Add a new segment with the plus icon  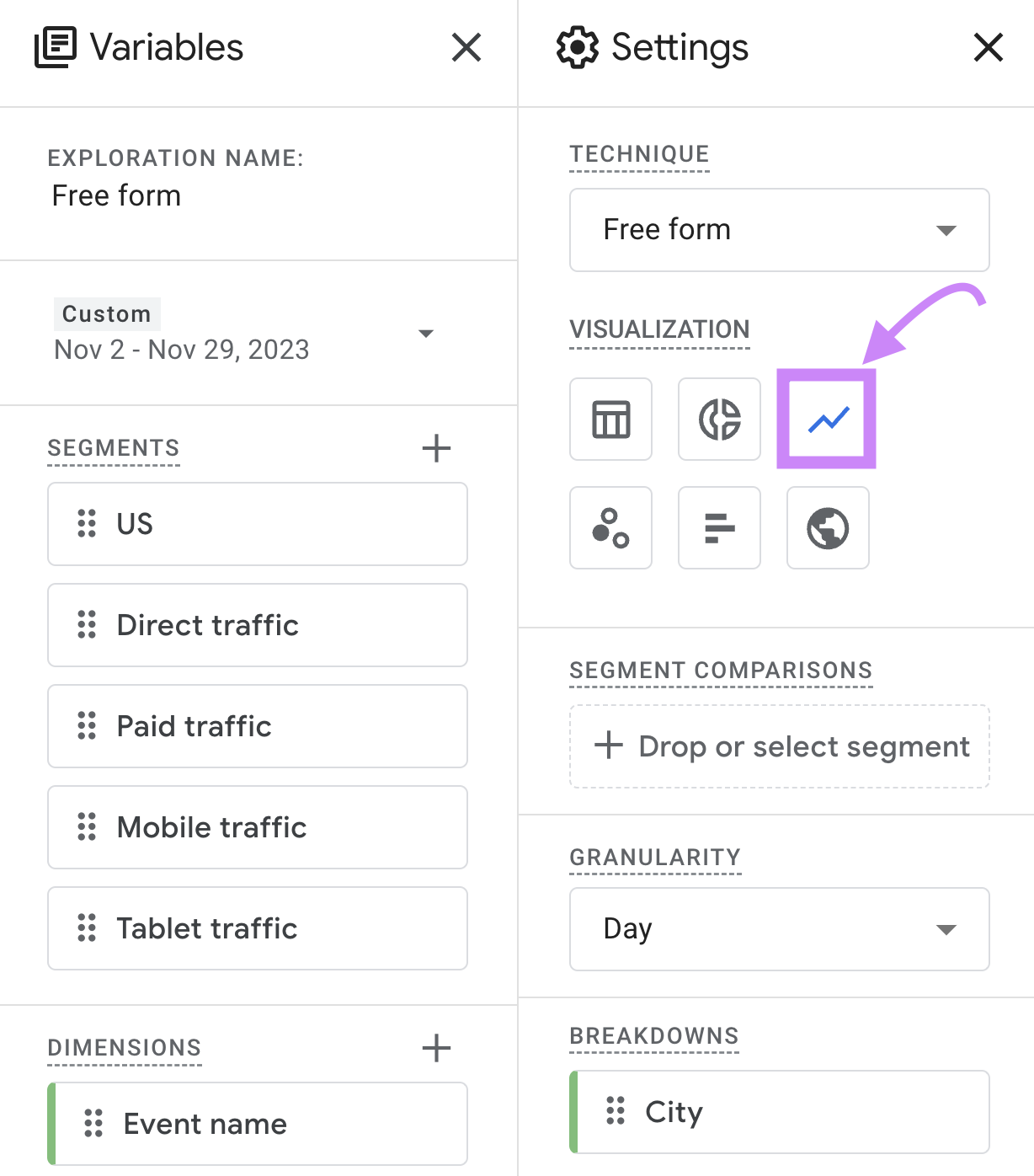[436, 448]
